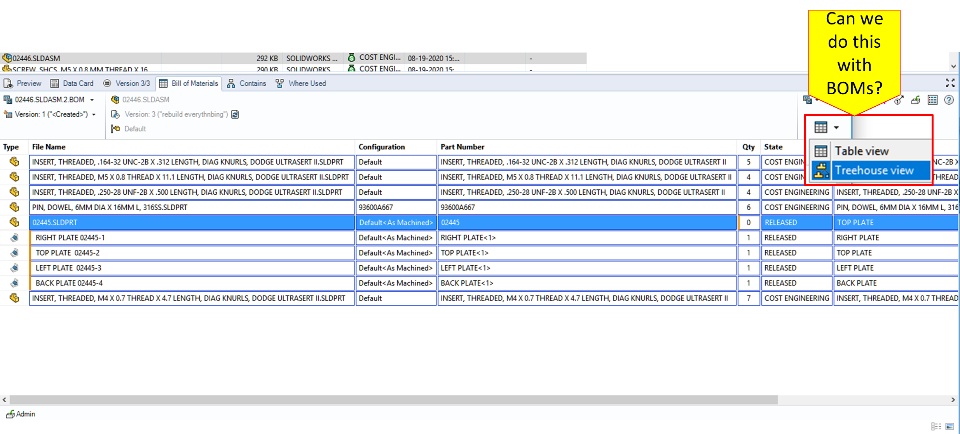Click RELEASED state for TOP PLATE 02445-2

[796, 253]
